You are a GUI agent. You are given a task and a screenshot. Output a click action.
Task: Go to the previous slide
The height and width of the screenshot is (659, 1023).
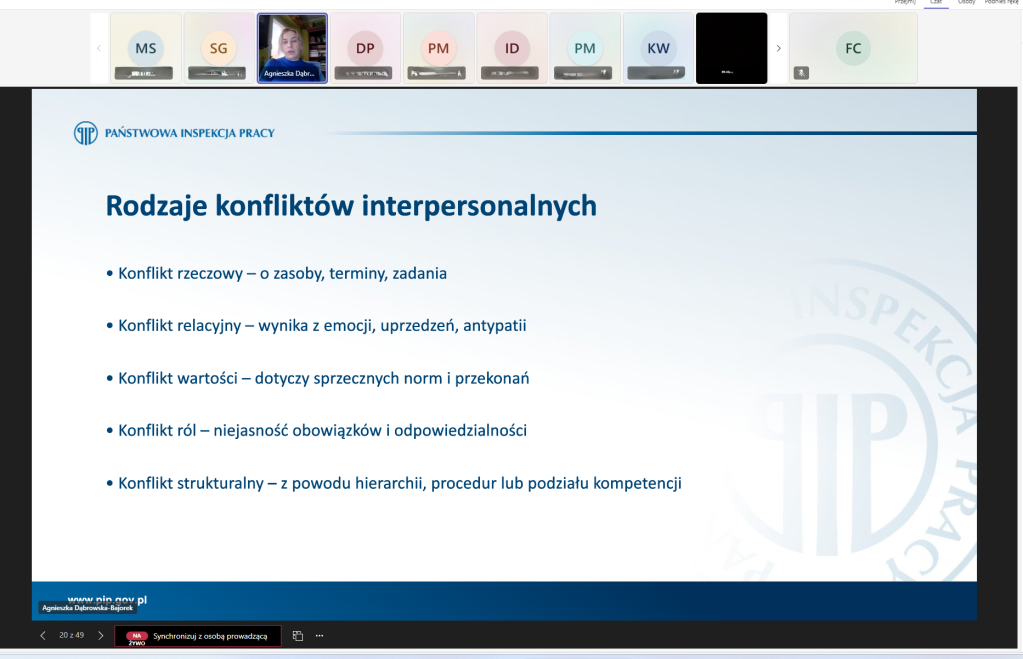42,635
